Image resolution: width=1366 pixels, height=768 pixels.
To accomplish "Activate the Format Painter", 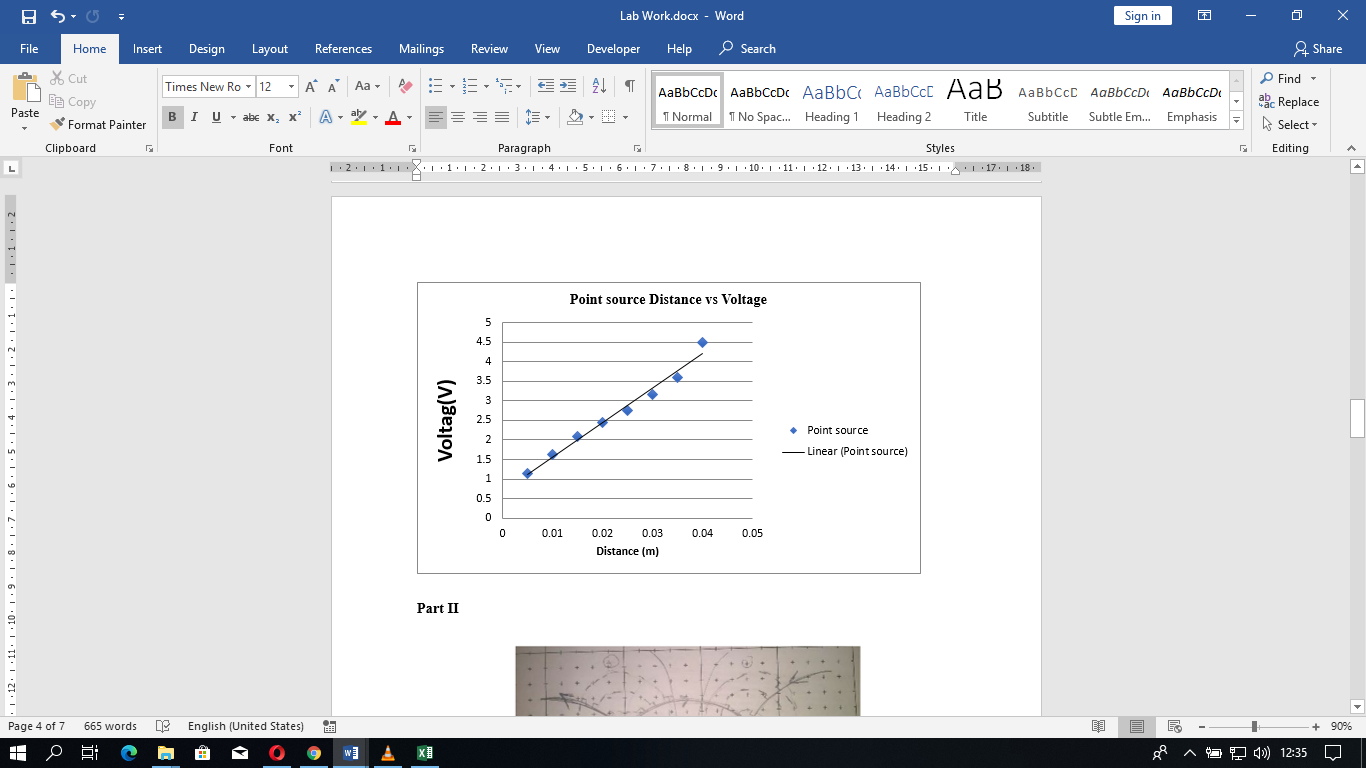I will coord(98,124).
